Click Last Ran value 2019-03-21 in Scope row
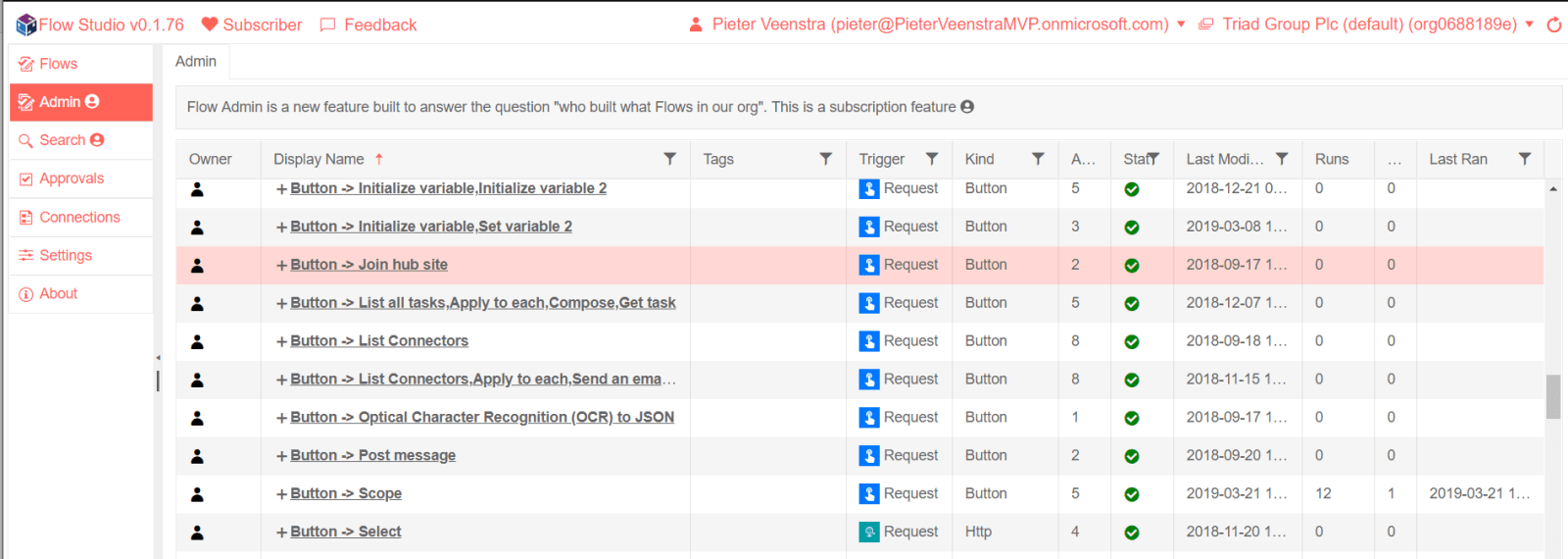The height and width of the screenshot is (559, 1568). [1479, 493]
